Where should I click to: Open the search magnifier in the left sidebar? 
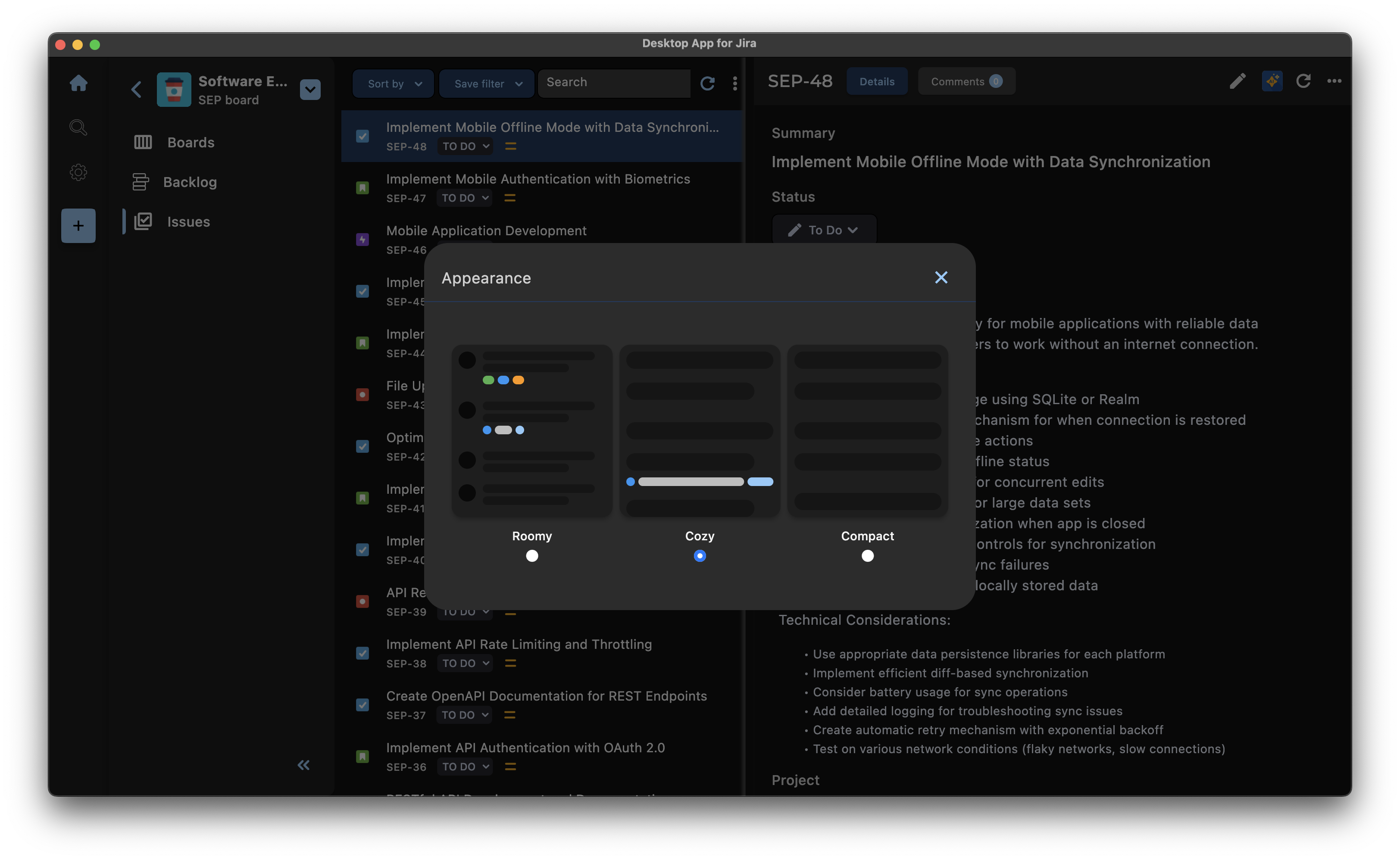coord(78,128)
